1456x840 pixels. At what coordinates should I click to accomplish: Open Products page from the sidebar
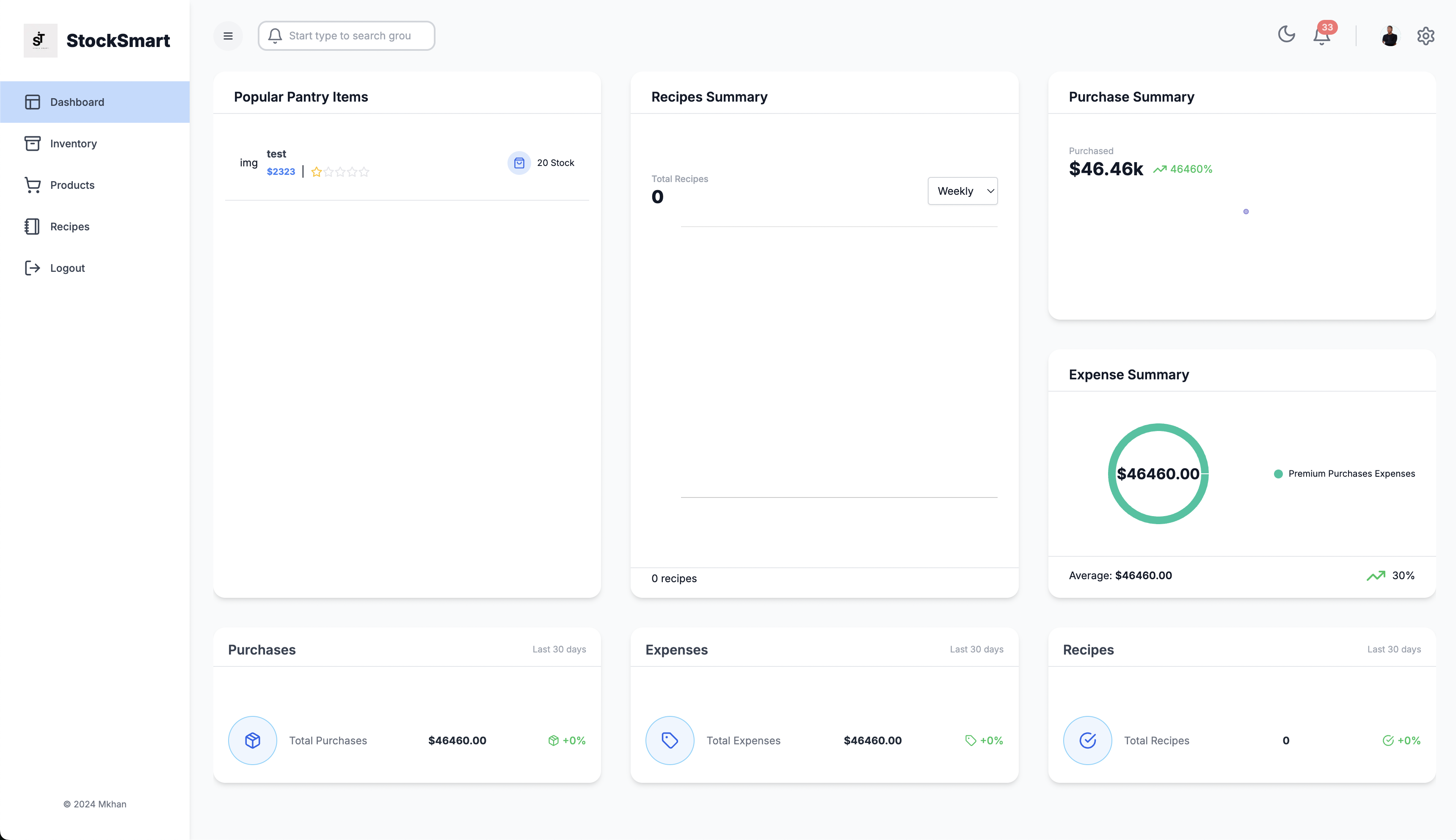click(72, 185)
